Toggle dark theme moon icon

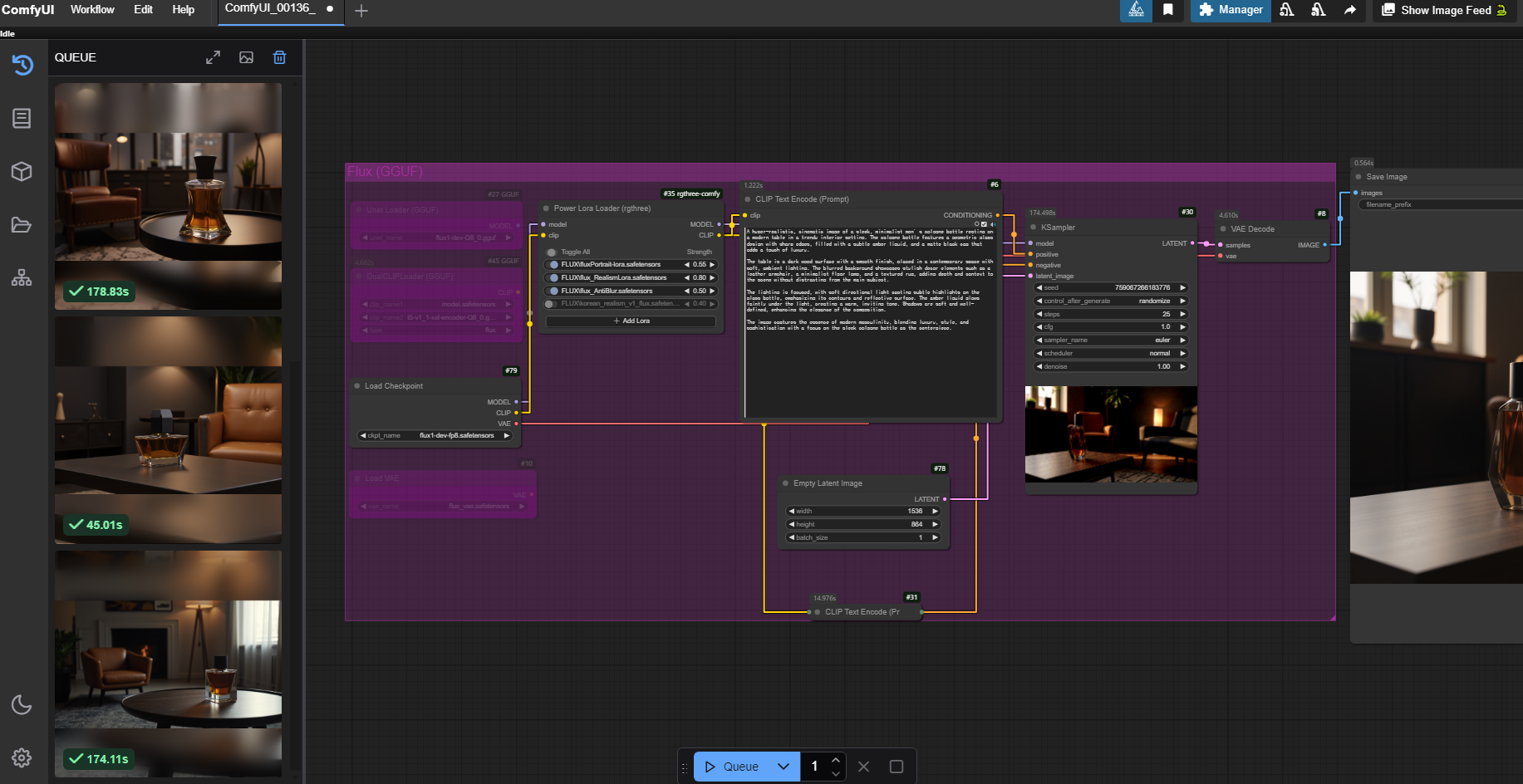(22, 705)
